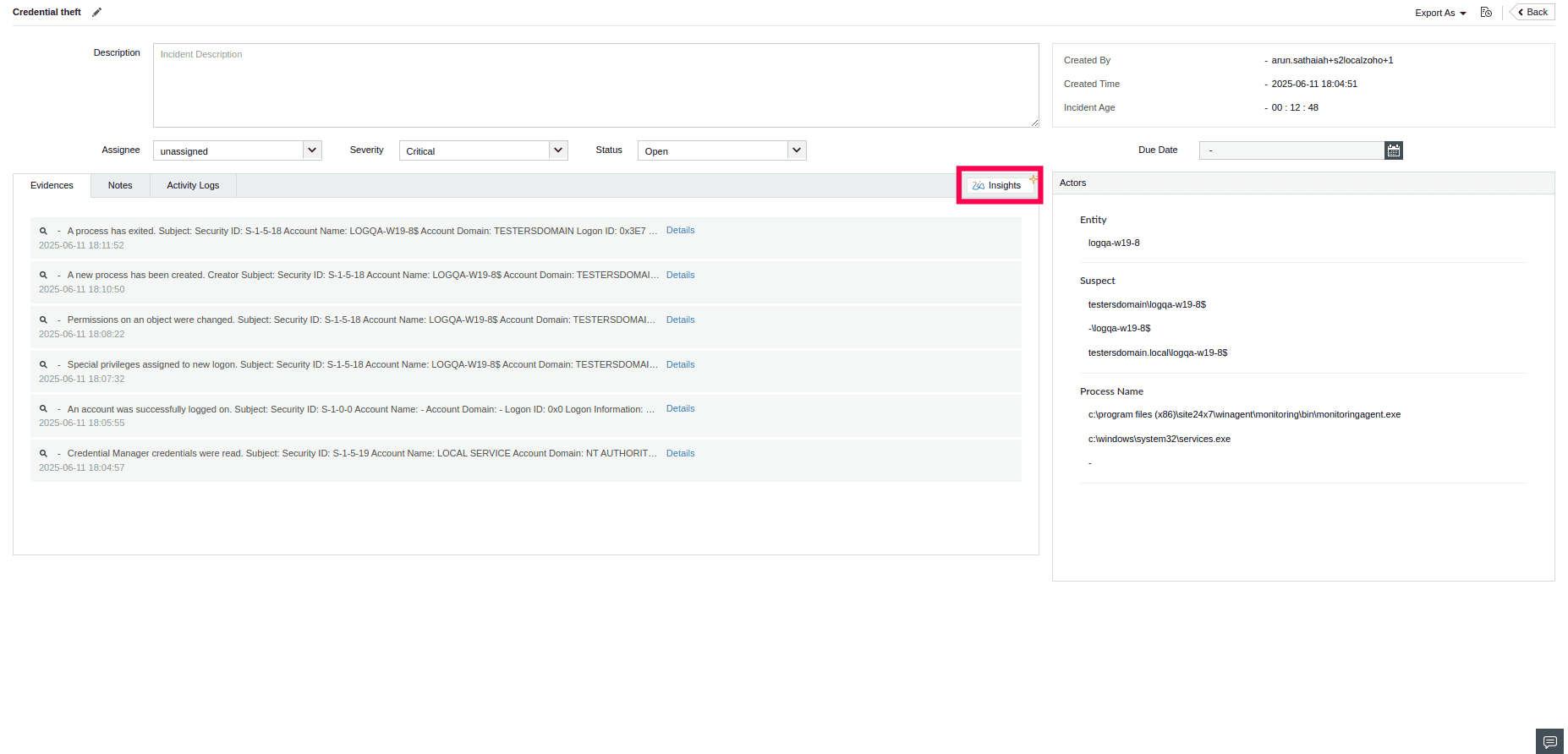Open Details for 'Permissions on an object were changed' evidence
1568x754 pixels.
click(680, 320)
